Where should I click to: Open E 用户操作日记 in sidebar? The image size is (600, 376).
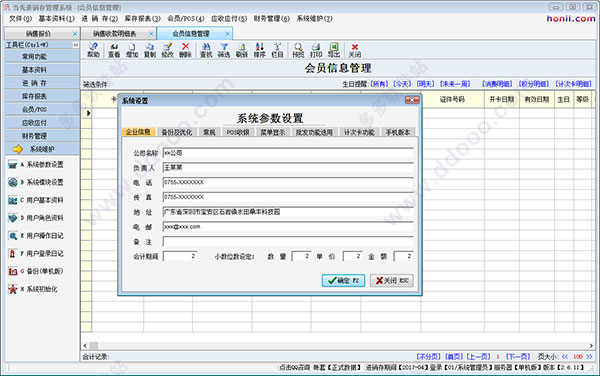point(36,236)
